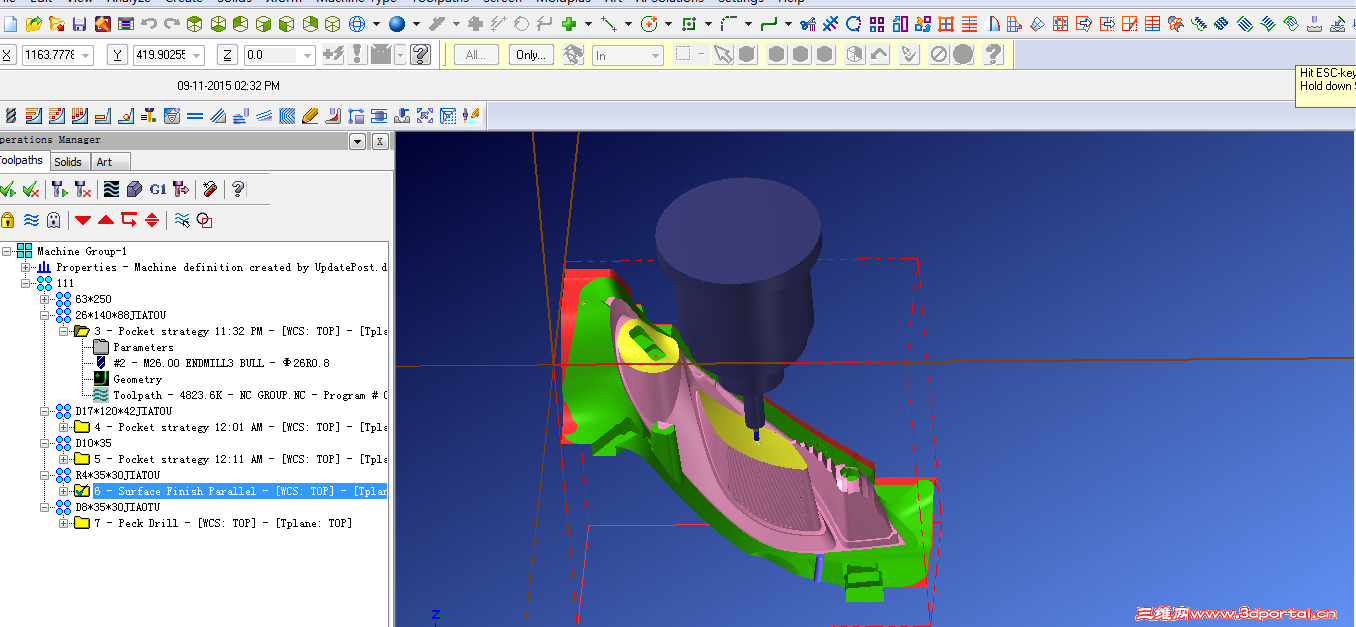Move the insert arrow up one item
1356x627 pixels.
click(x=106, y=220)
